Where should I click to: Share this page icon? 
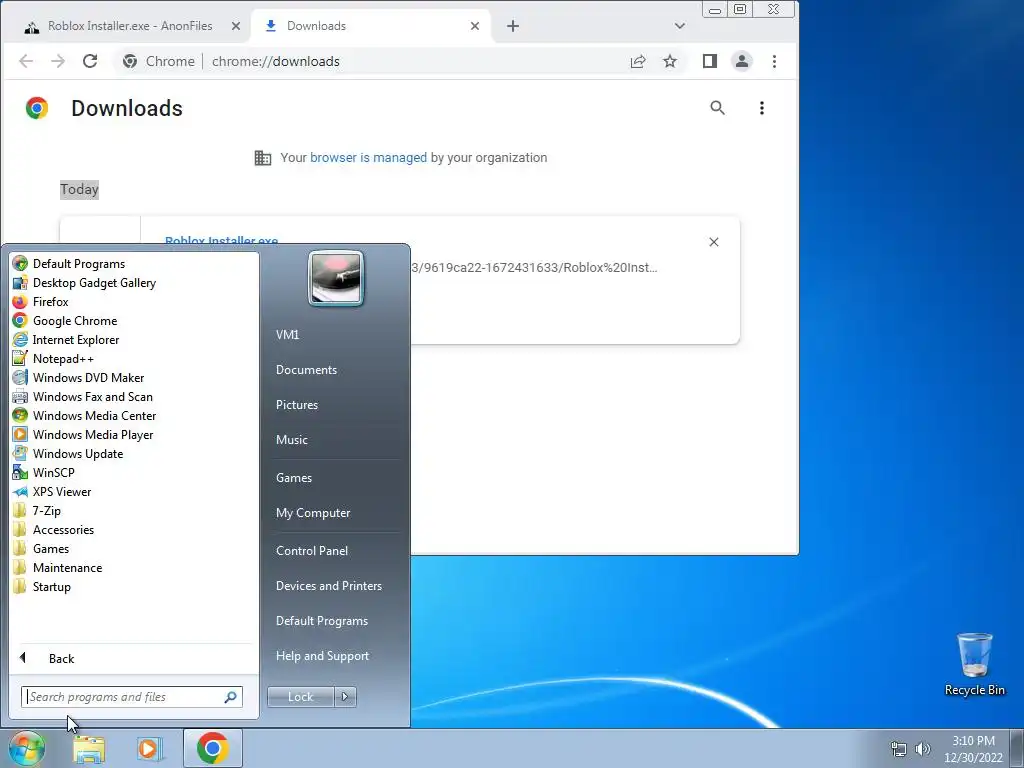[x=638, y=61]
